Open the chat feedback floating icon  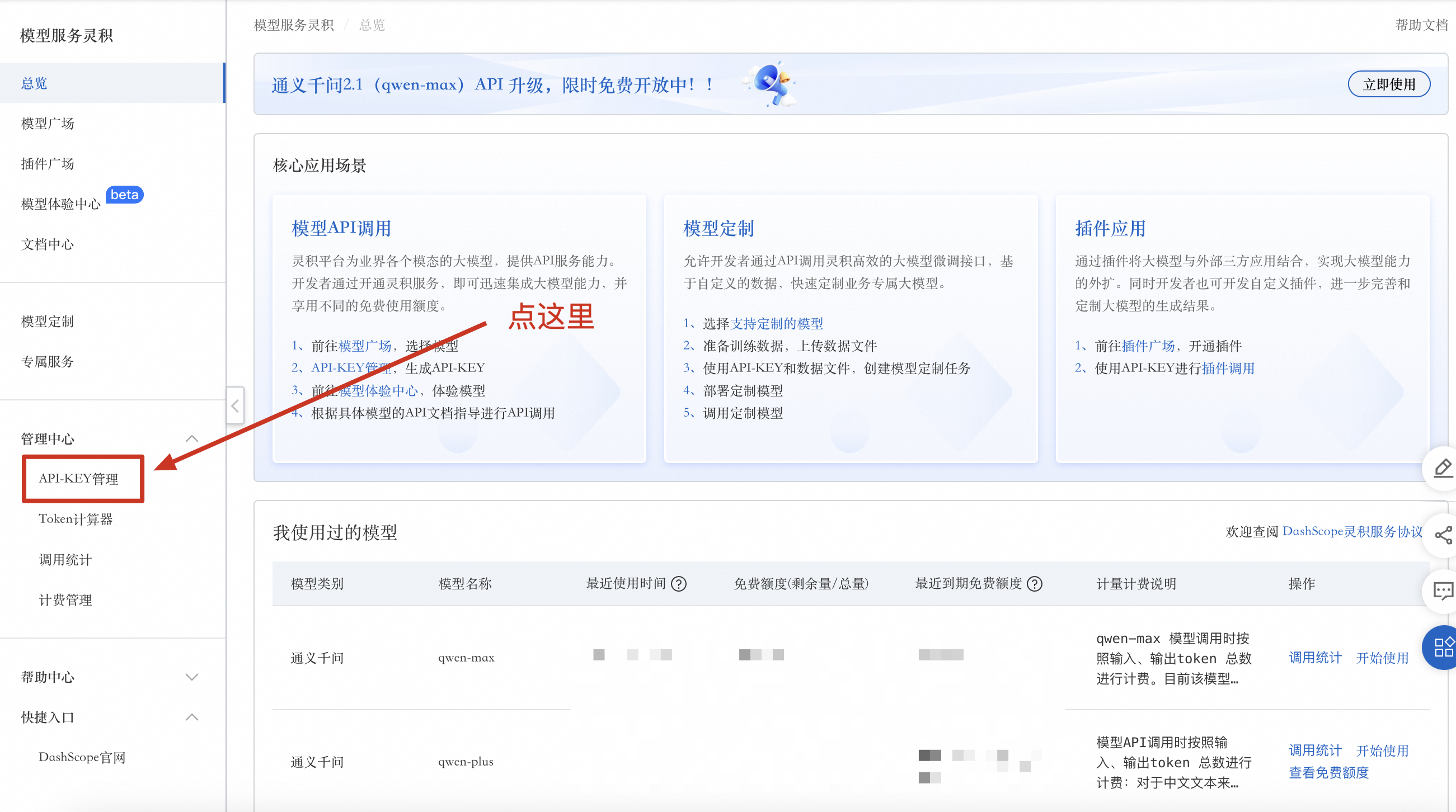(x=1443, y=591)
